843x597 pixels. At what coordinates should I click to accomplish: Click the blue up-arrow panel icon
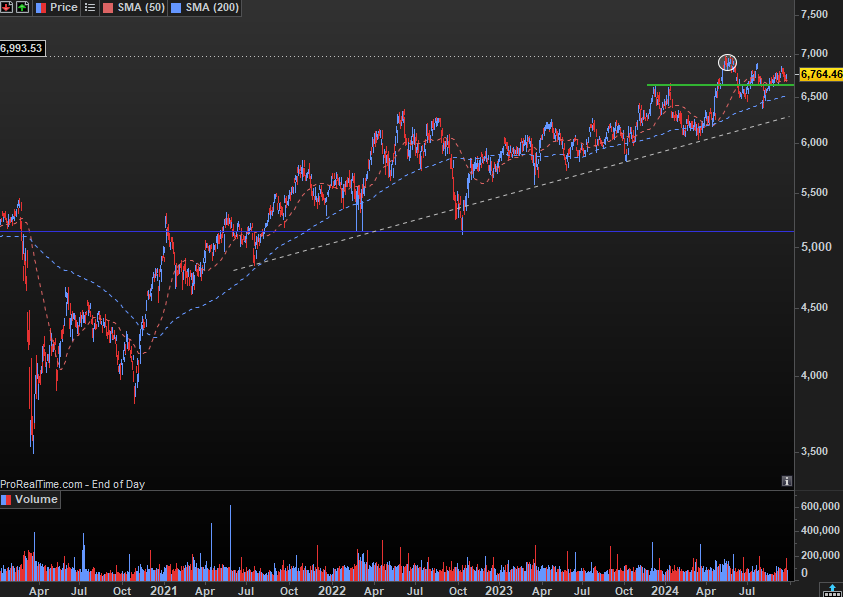[832, 590]
